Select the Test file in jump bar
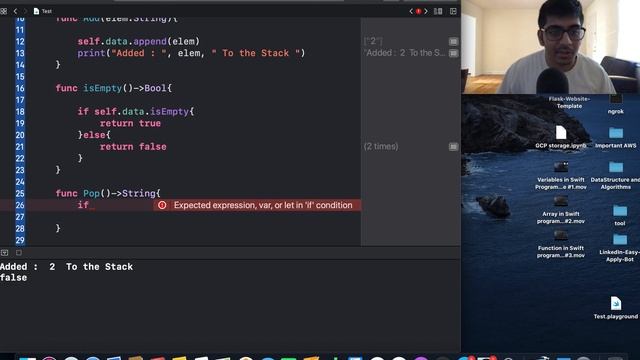This screenshot has width=640, height=360. pos(43,11)
